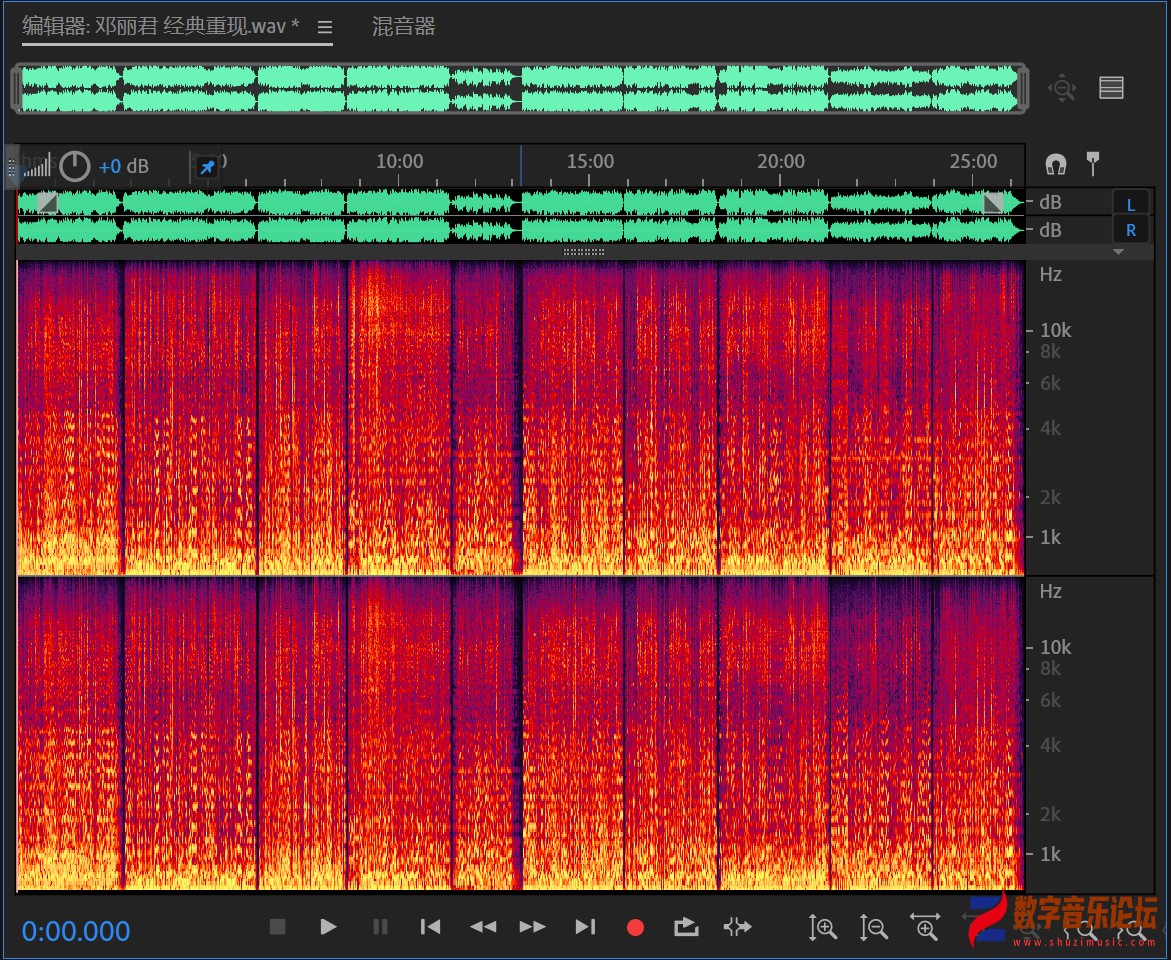Click the +0 dB volume adjustment knob

click(x=75, y=166)
